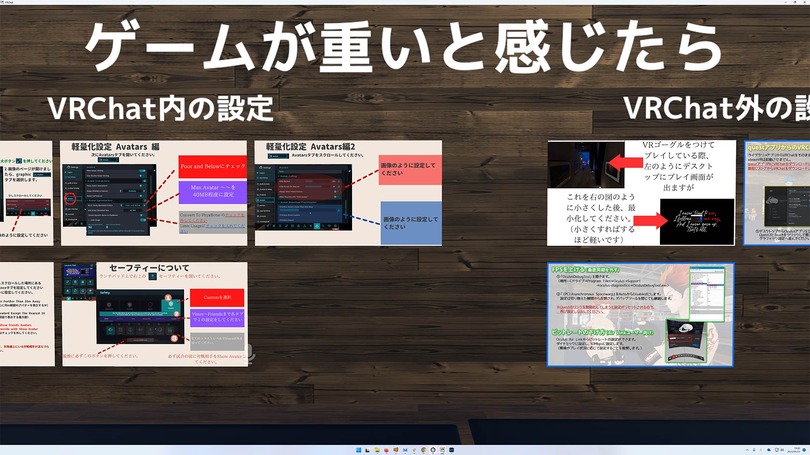
Task: Click the OneDrive cloud tray icon
Action: pos(769,450)
